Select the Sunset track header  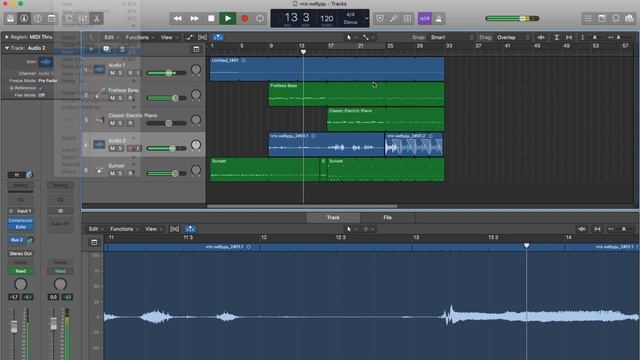tap(144, 169)
